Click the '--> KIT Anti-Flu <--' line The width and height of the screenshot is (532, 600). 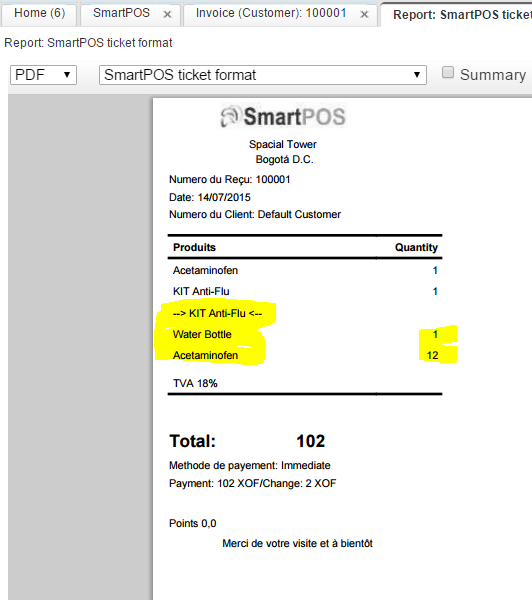(x=217, y=313)
